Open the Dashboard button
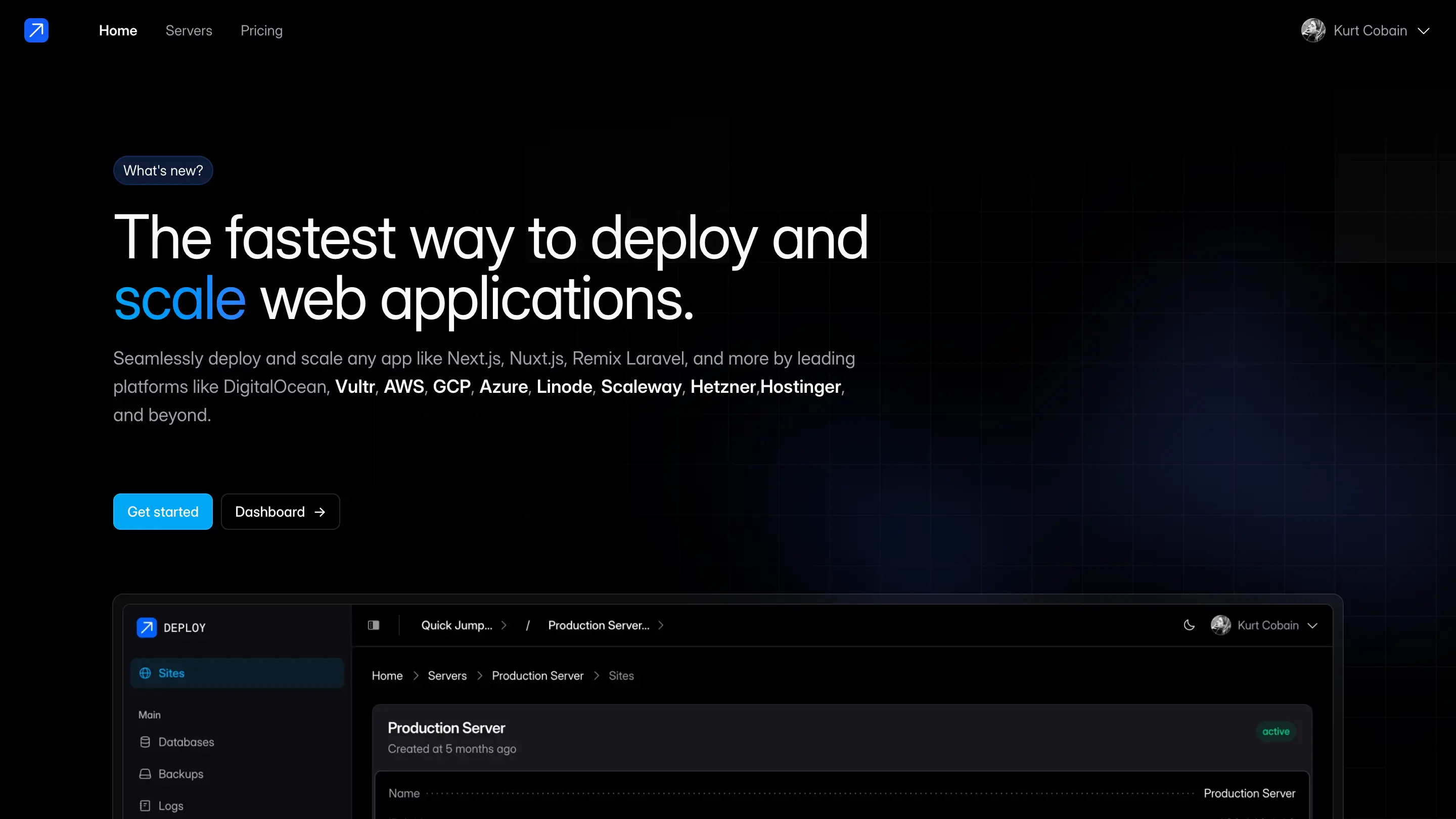Image resolution: width=1456 pixels, height=819 pixels. (281, 512)
